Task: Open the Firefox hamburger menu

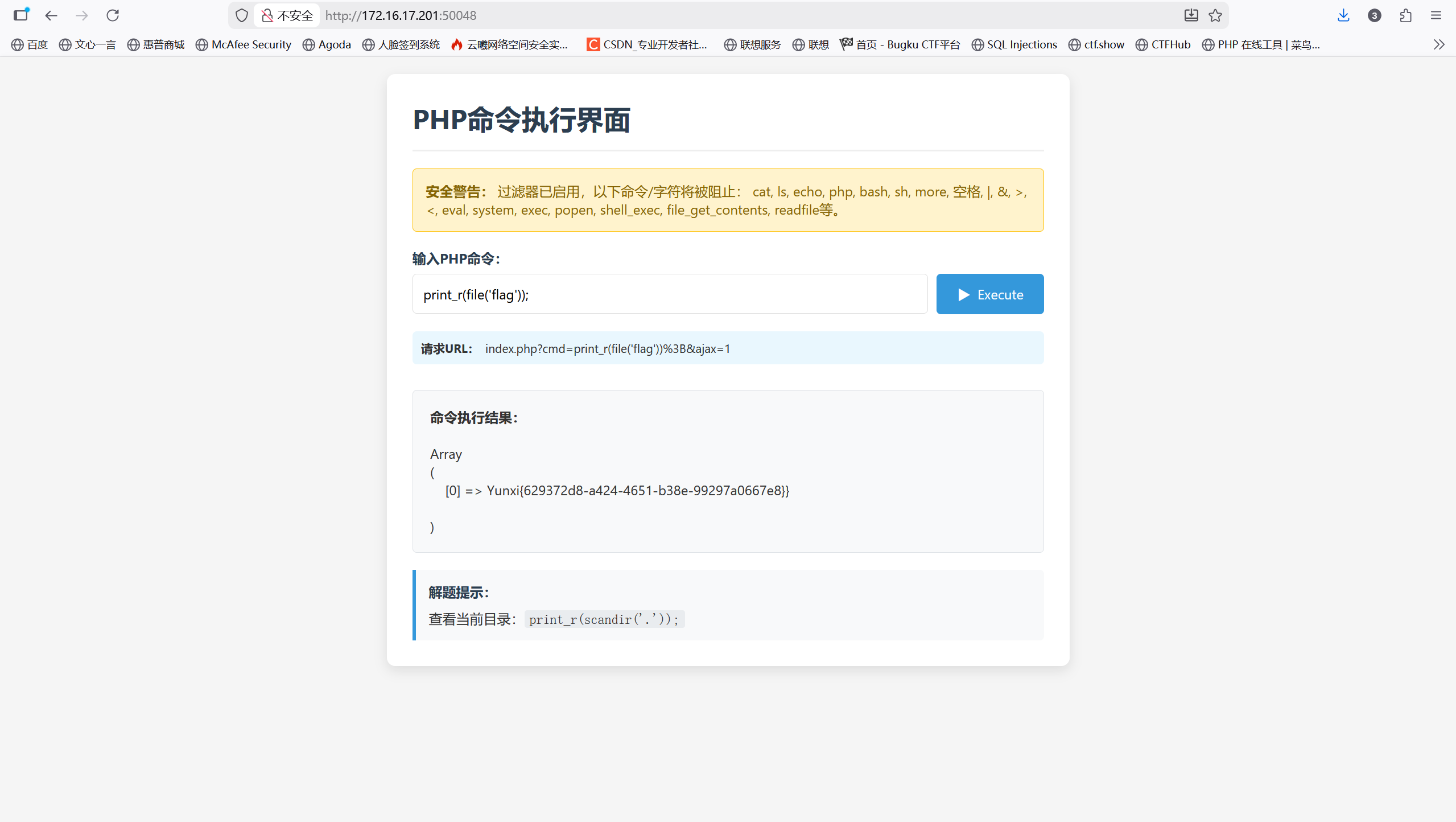Action: click(x=1436, y=15)
